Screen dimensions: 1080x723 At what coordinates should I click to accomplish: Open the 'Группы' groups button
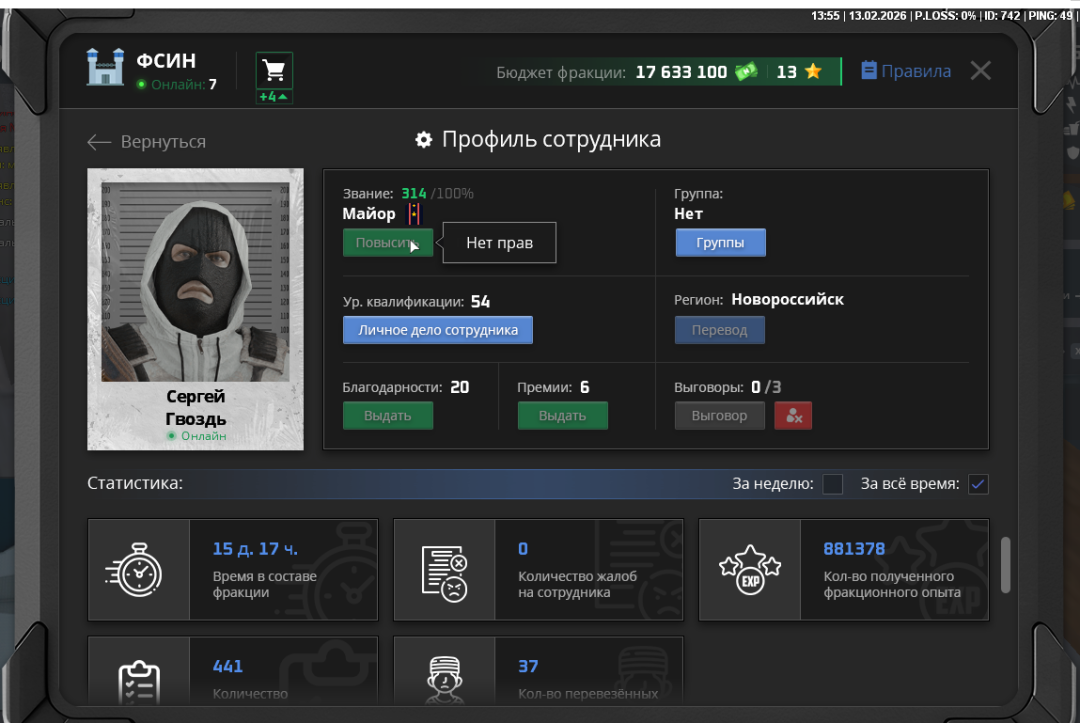[720, 243]
